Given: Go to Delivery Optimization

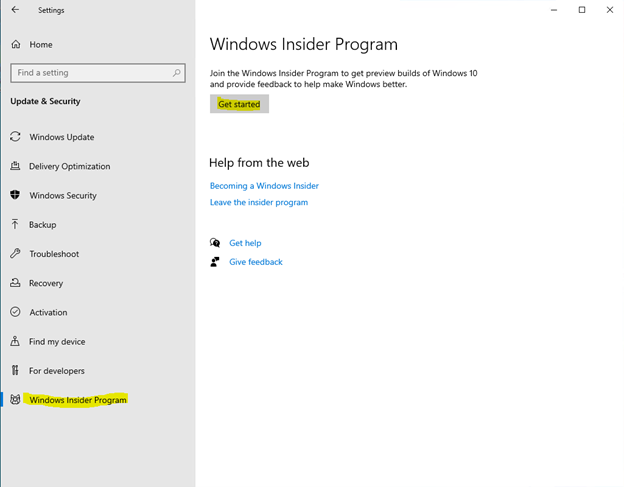Looking at the screenshot, I should point(70,166).
